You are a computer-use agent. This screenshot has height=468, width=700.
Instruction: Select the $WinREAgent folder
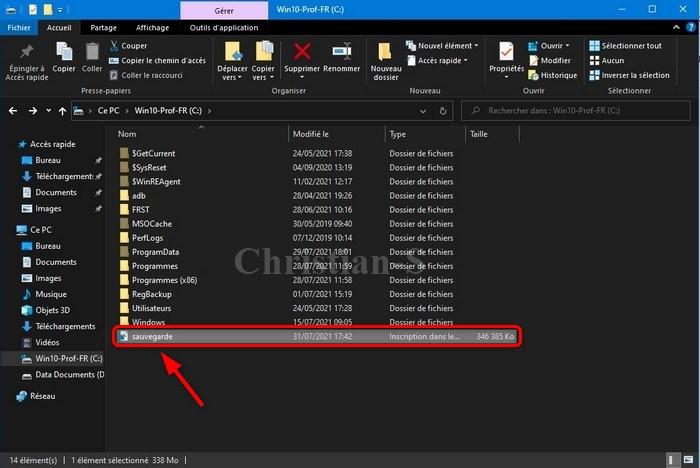click(156, 181)
